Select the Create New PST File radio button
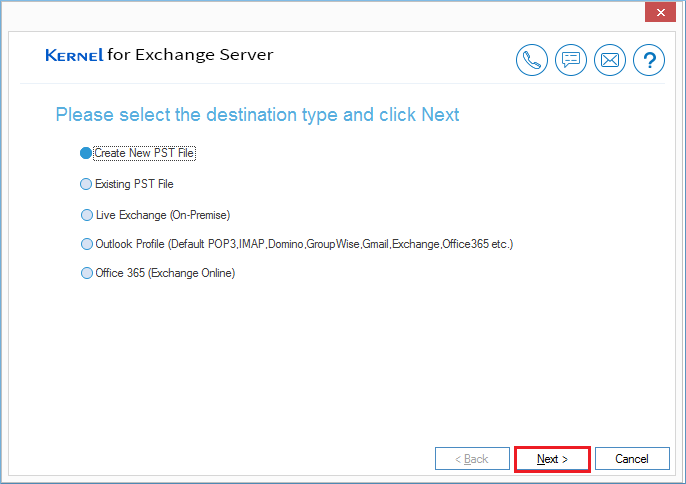 pos(85,154)
